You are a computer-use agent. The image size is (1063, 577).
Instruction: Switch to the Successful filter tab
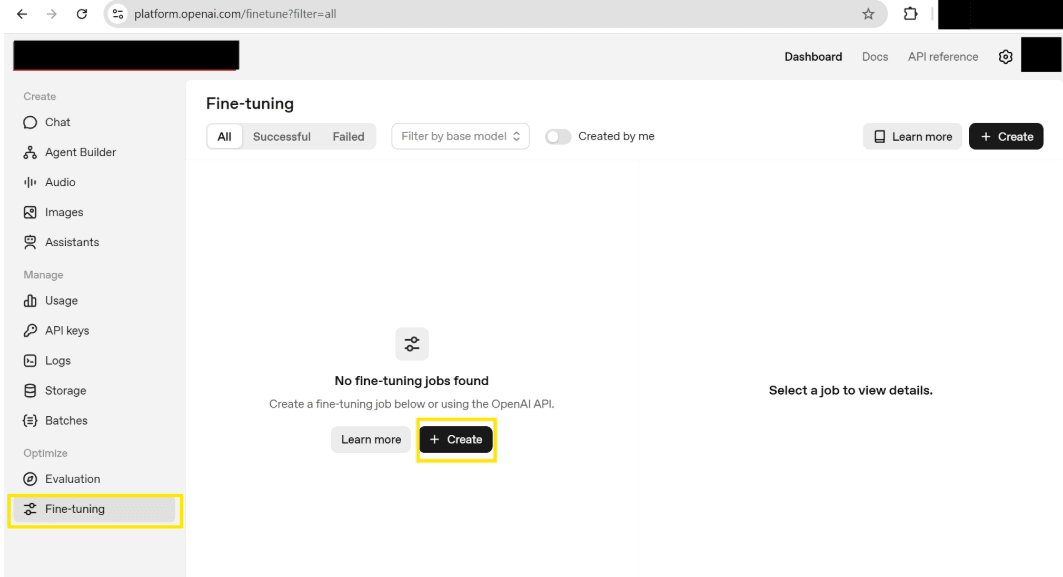click(x=281, y=137)
